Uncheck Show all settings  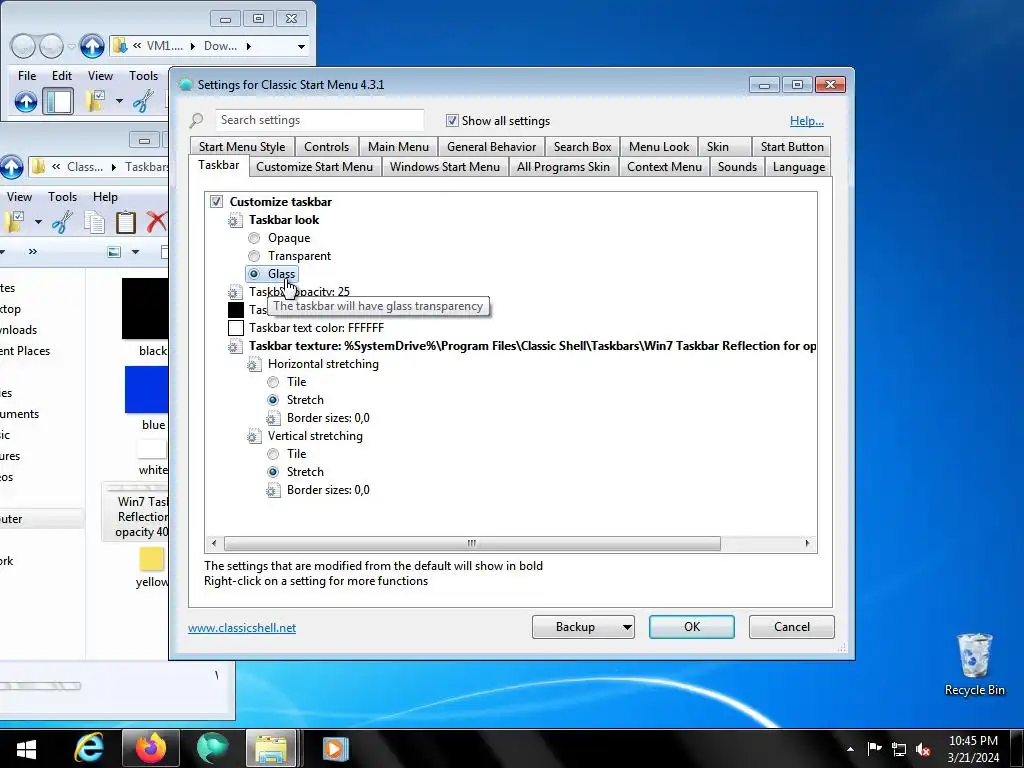452,121
